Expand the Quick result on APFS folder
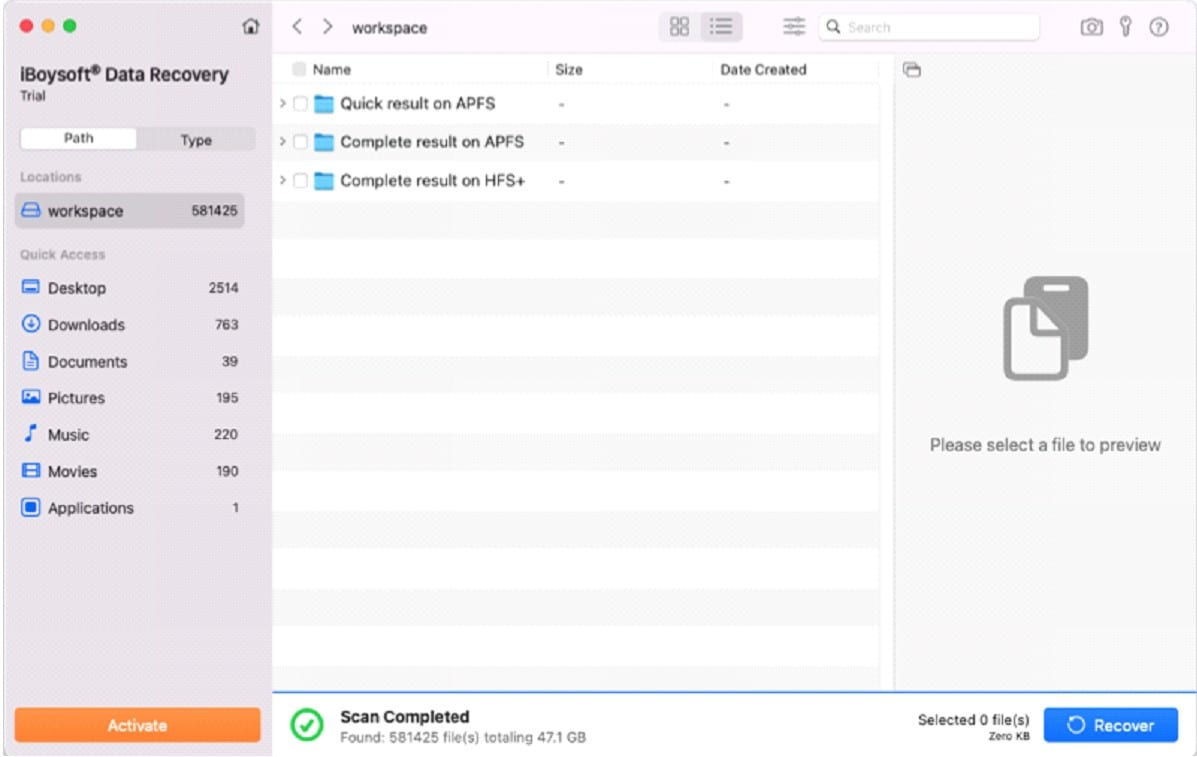This screenshot has width=1197, height=757. tap(283, 104)
